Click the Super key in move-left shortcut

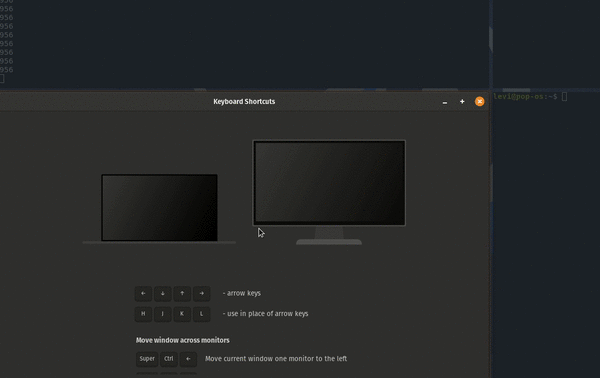[x=147, y=359]
